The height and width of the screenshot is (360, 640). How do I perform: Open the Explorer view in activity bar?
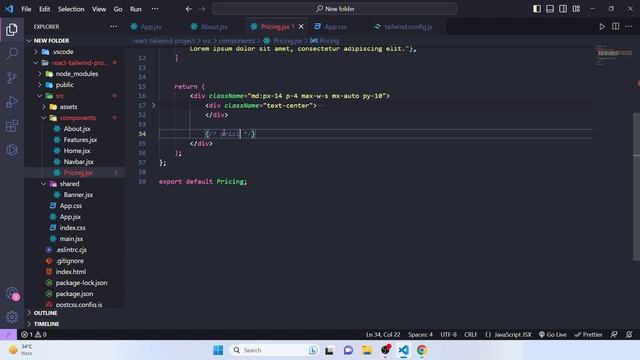coord(12,29)
